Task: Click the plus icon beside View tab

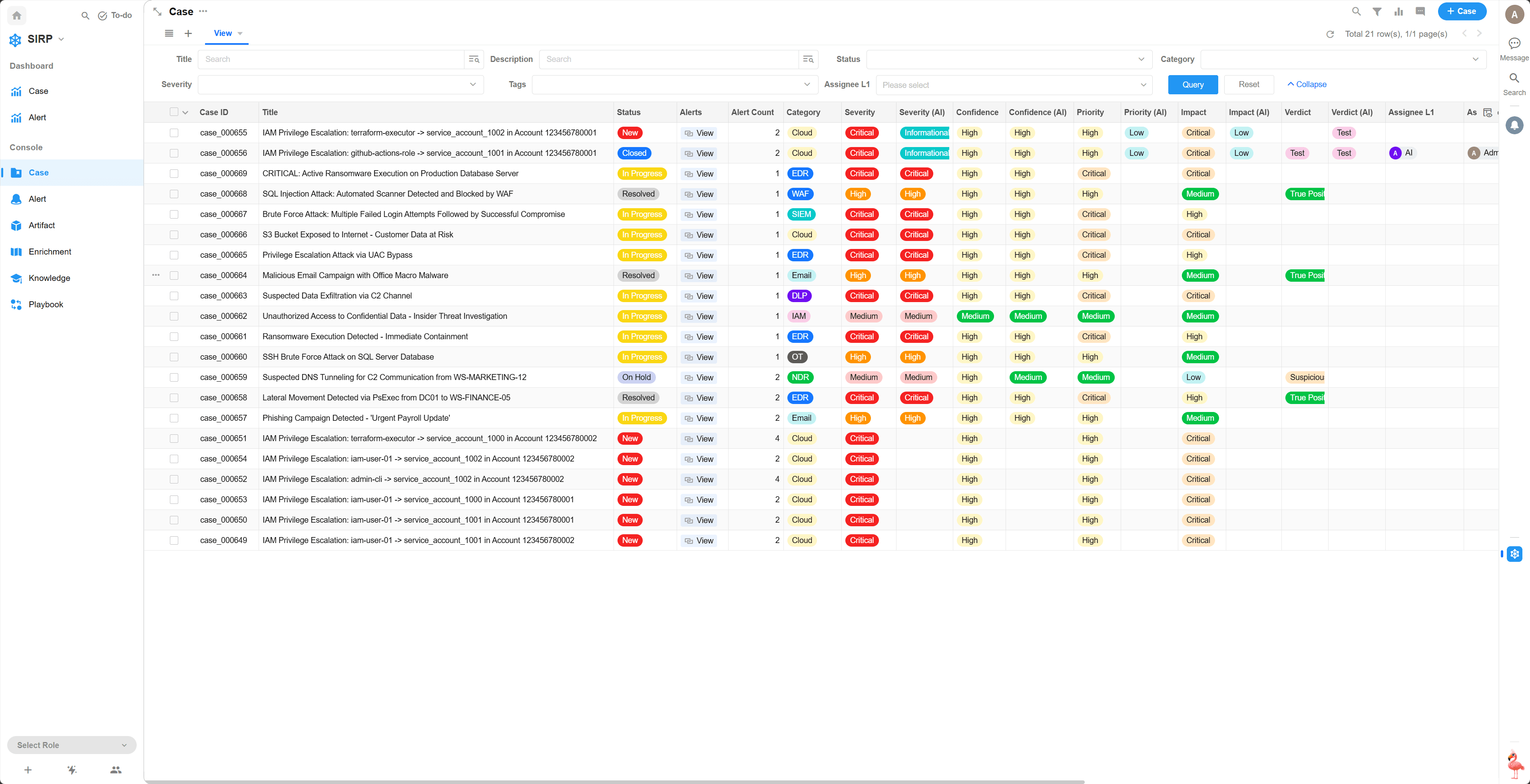Action: pyautogui.click(x=188, y=33)
